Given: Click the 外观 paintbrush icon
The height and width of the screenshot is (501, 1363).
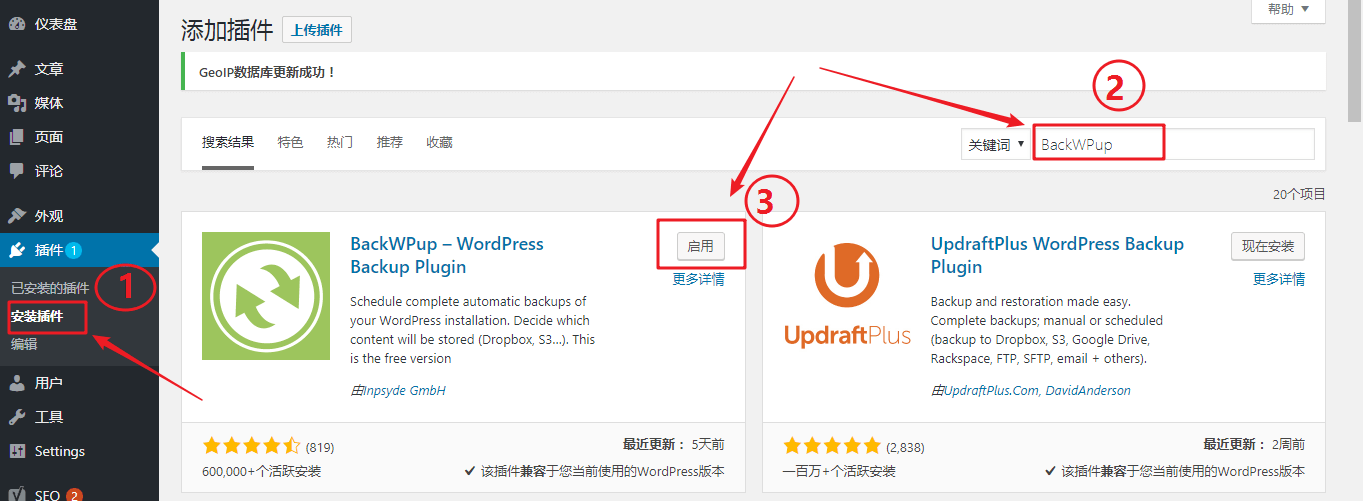Looking at the screenshot, I should pyautogui.click(x=16, y=216).
